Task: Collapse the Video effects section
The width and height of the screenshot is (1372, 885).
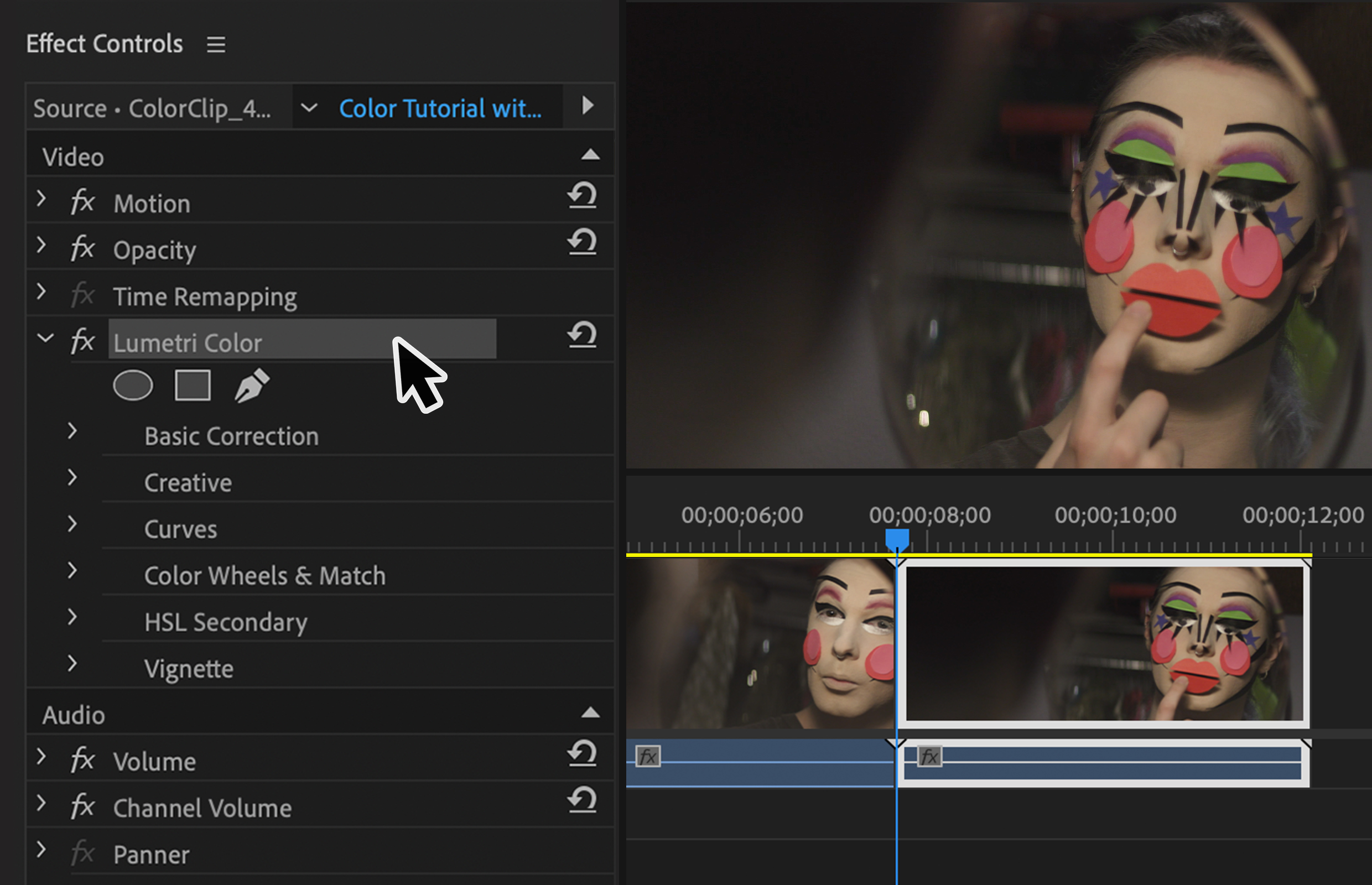Action: click(590, 154)
